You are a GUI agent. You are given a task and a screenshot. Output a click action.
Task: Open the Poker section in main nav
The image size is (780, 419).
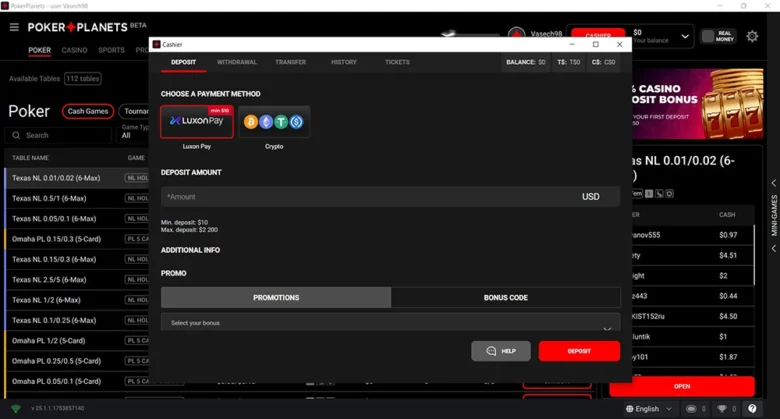tap(39, 50)
